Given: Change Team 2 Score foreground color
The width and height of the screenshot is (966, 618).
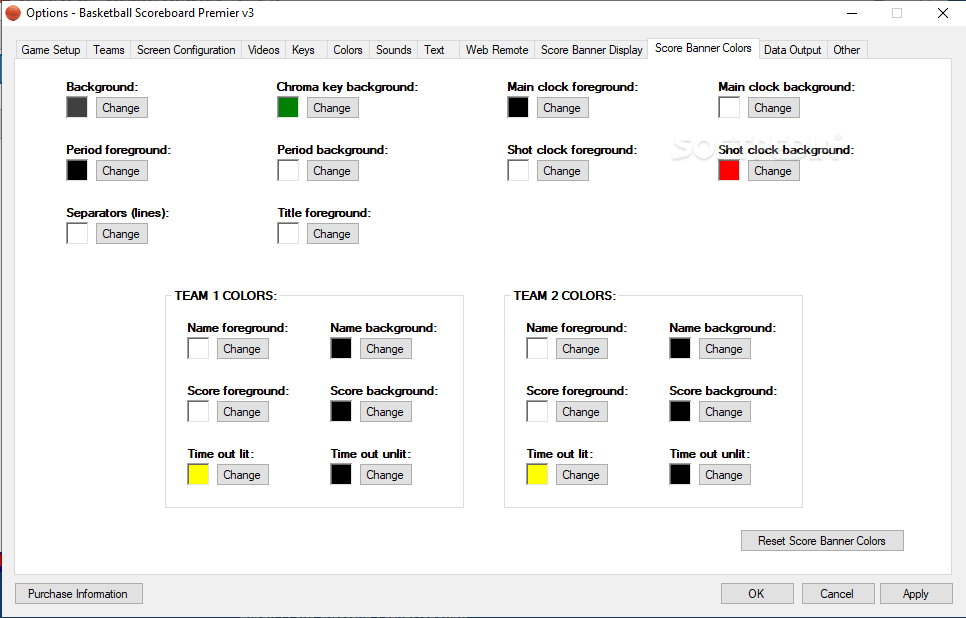Looking at the screenshot, I should click(582, 412).
